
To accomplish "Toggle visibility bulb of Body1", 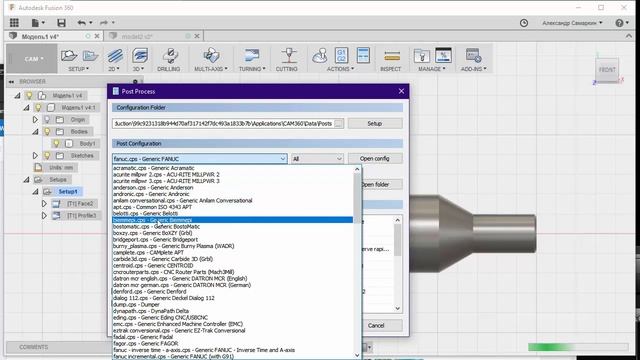I will click(x=56, y=143).
